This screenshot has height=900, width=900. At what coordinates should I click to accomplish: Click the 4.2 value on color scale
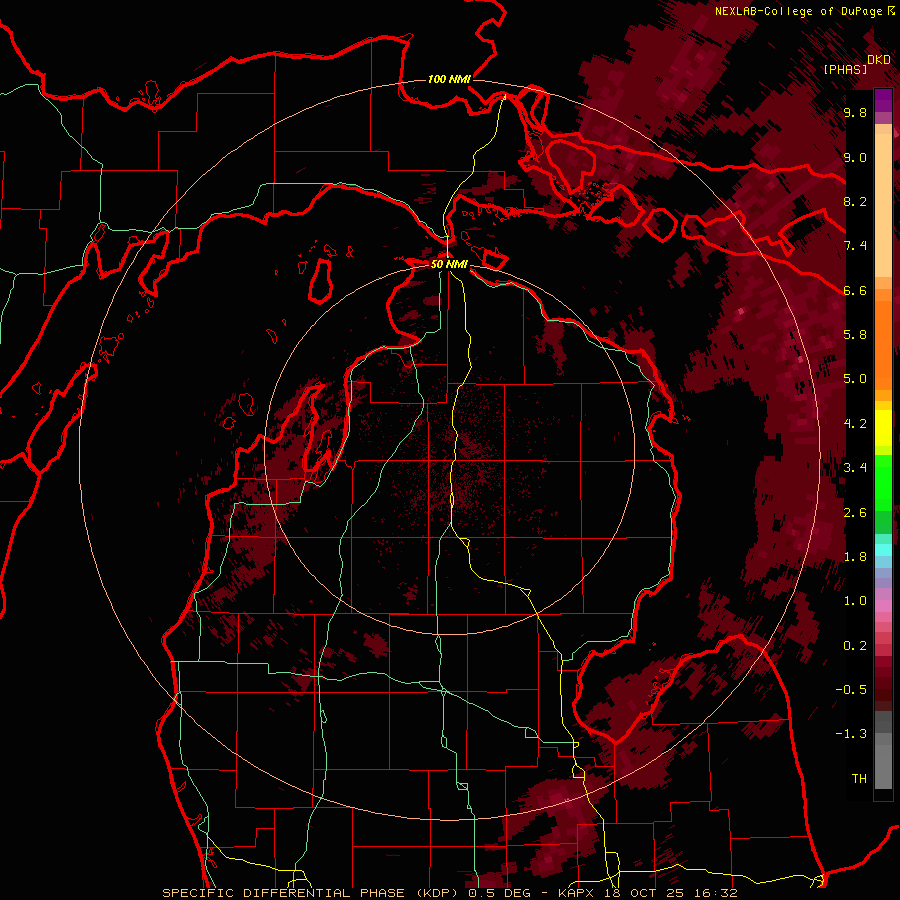click(855, 424)
